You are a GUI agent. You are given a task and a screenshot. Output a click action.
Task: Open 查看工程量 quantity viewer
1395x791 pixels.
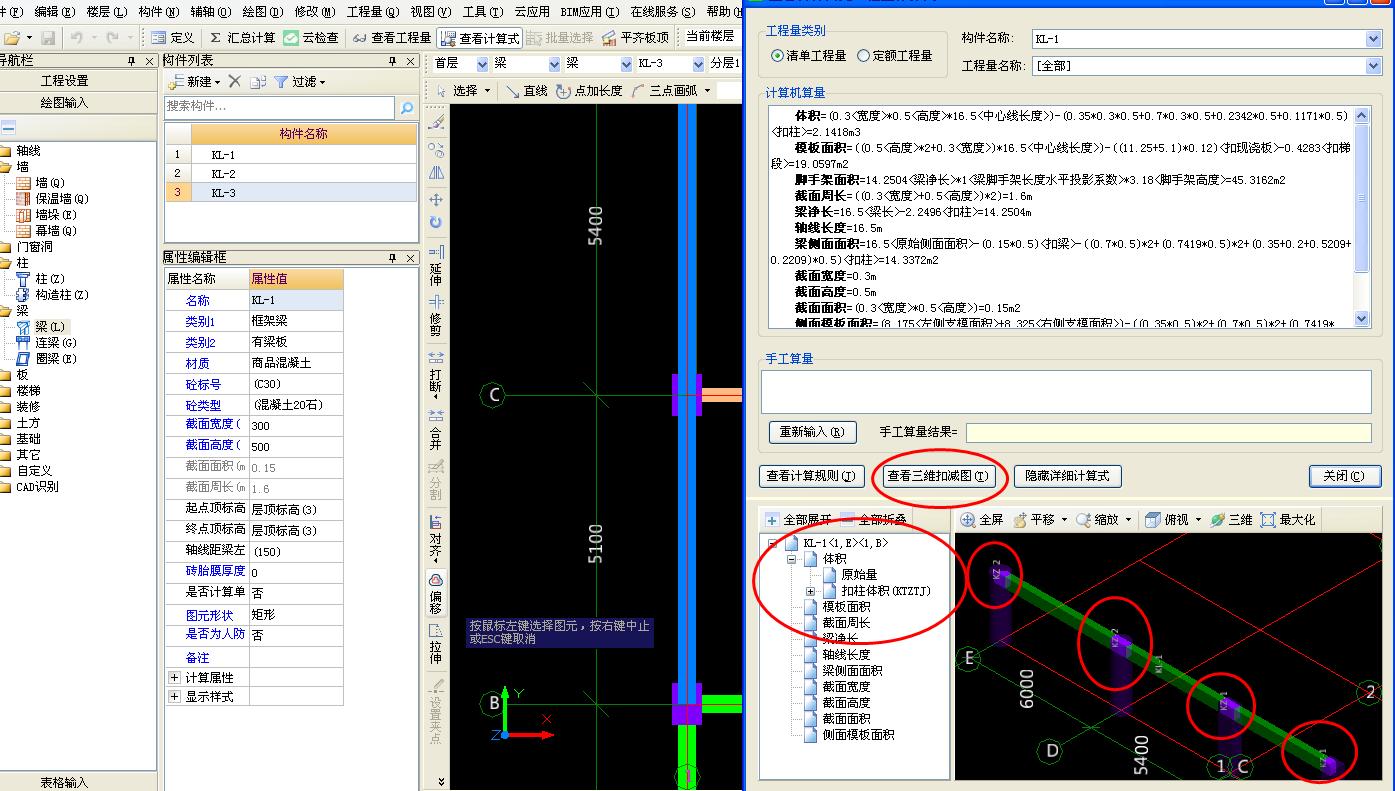[391, 37]
